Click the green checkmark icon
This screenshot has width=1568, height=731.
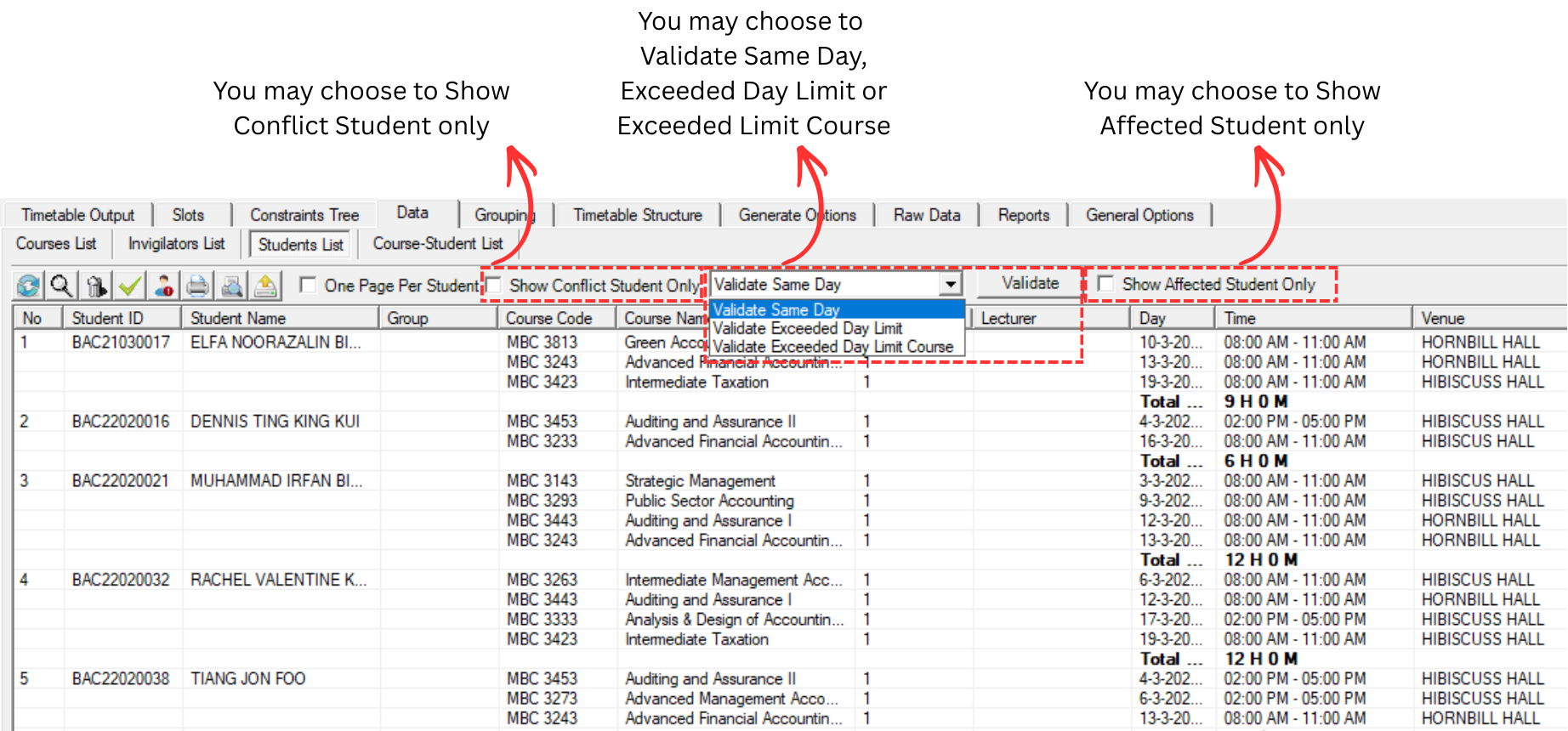click(129, 286)
